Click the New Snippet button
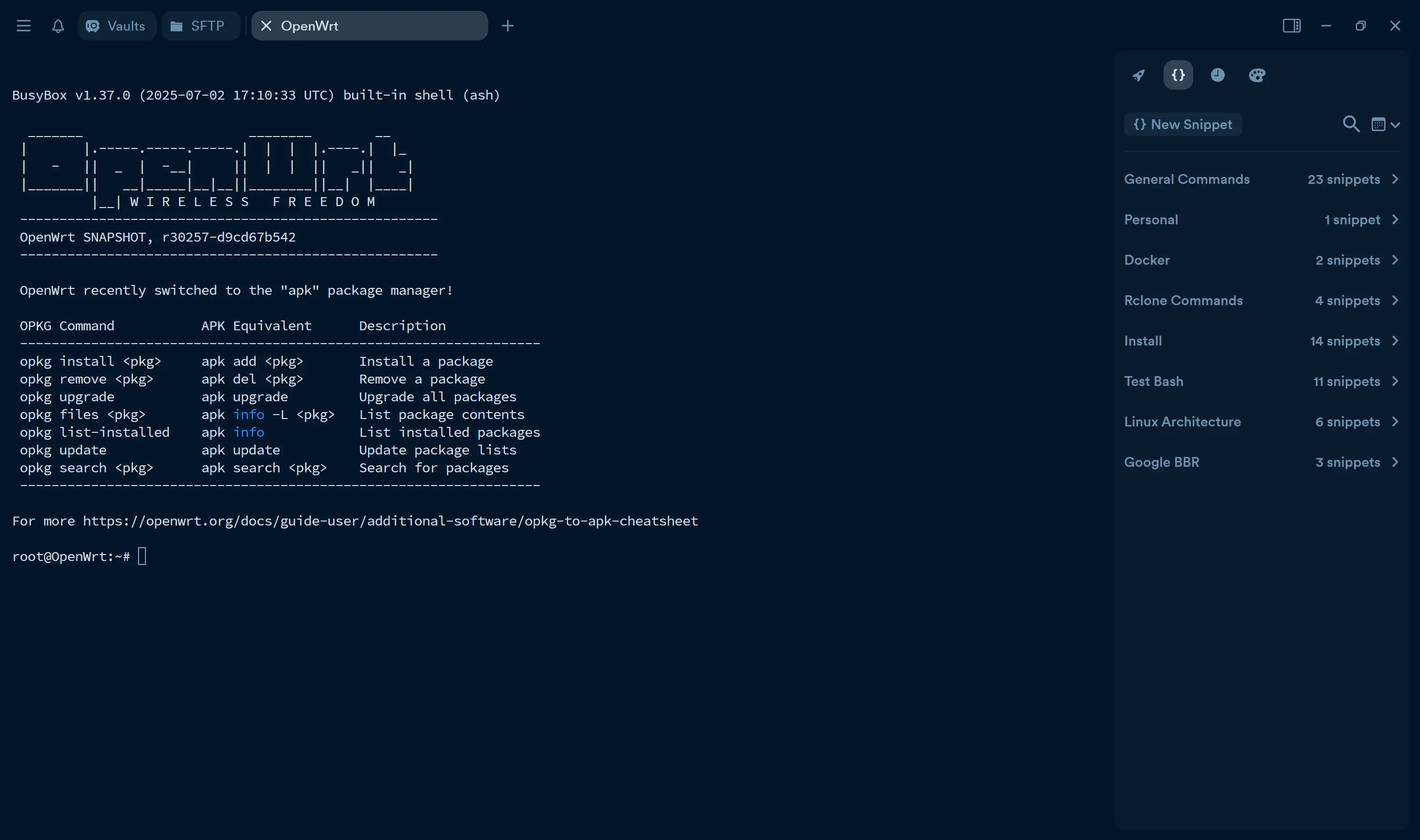This screenshot has width=1420, height=840. 1183,124
